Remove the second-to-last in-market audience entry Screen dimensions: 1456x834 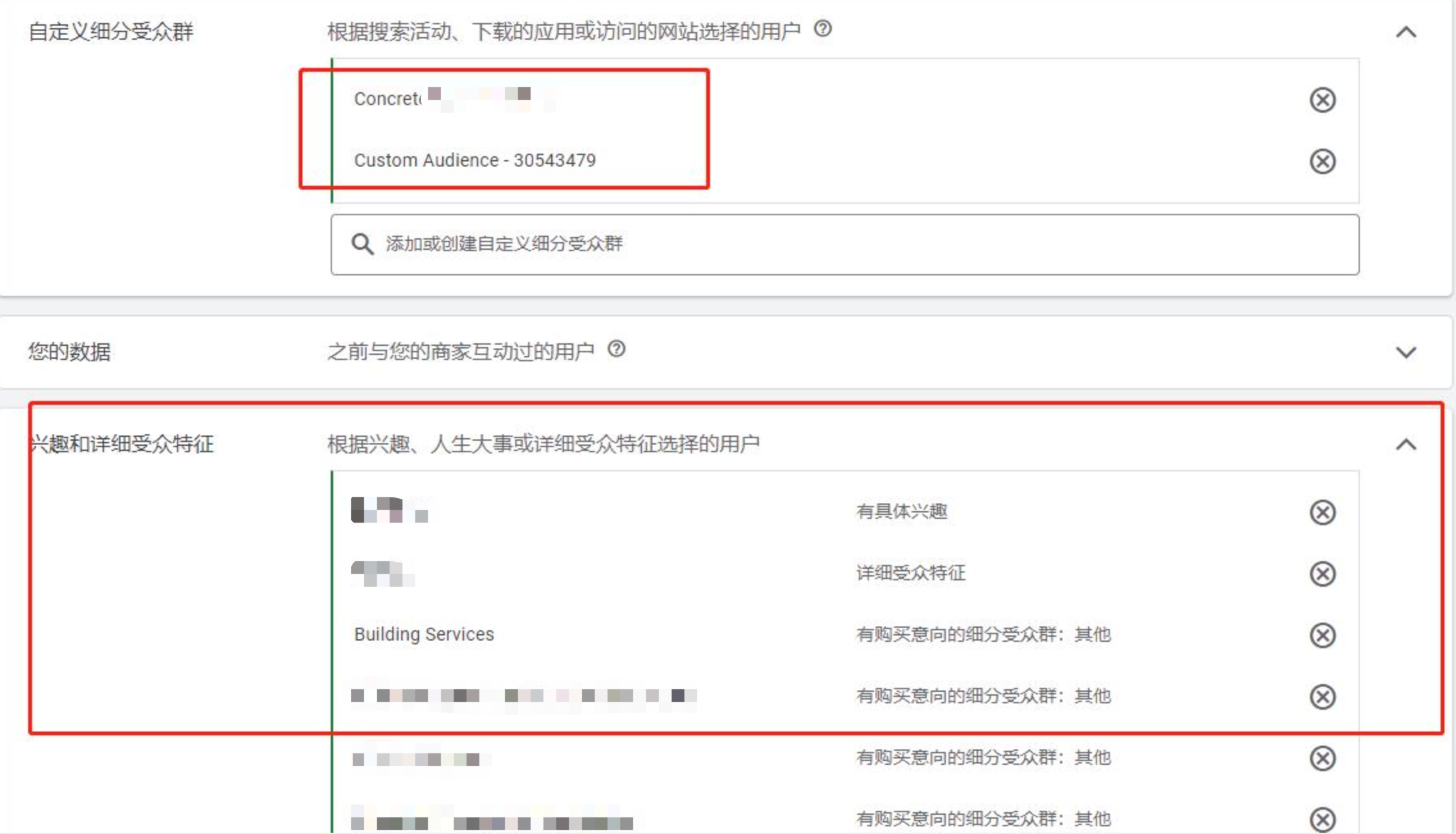(1321, 758)
